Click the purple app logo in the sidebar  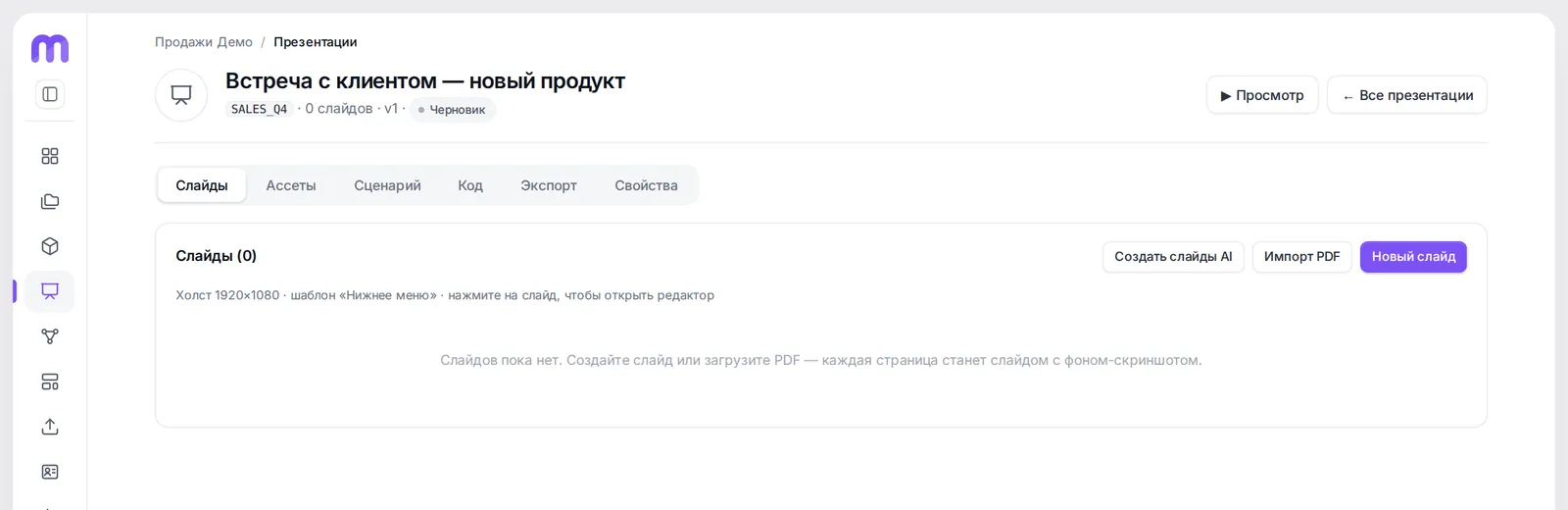click(x=50, y=48)
